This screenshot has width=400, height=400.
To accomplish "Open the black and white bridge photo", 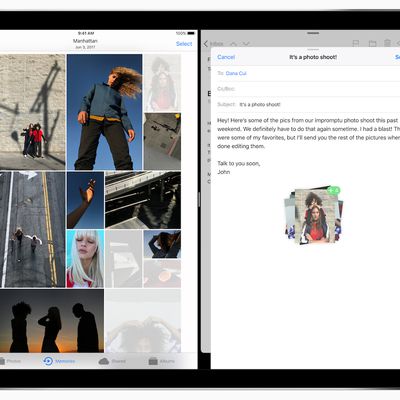I will tap(143, 200).
